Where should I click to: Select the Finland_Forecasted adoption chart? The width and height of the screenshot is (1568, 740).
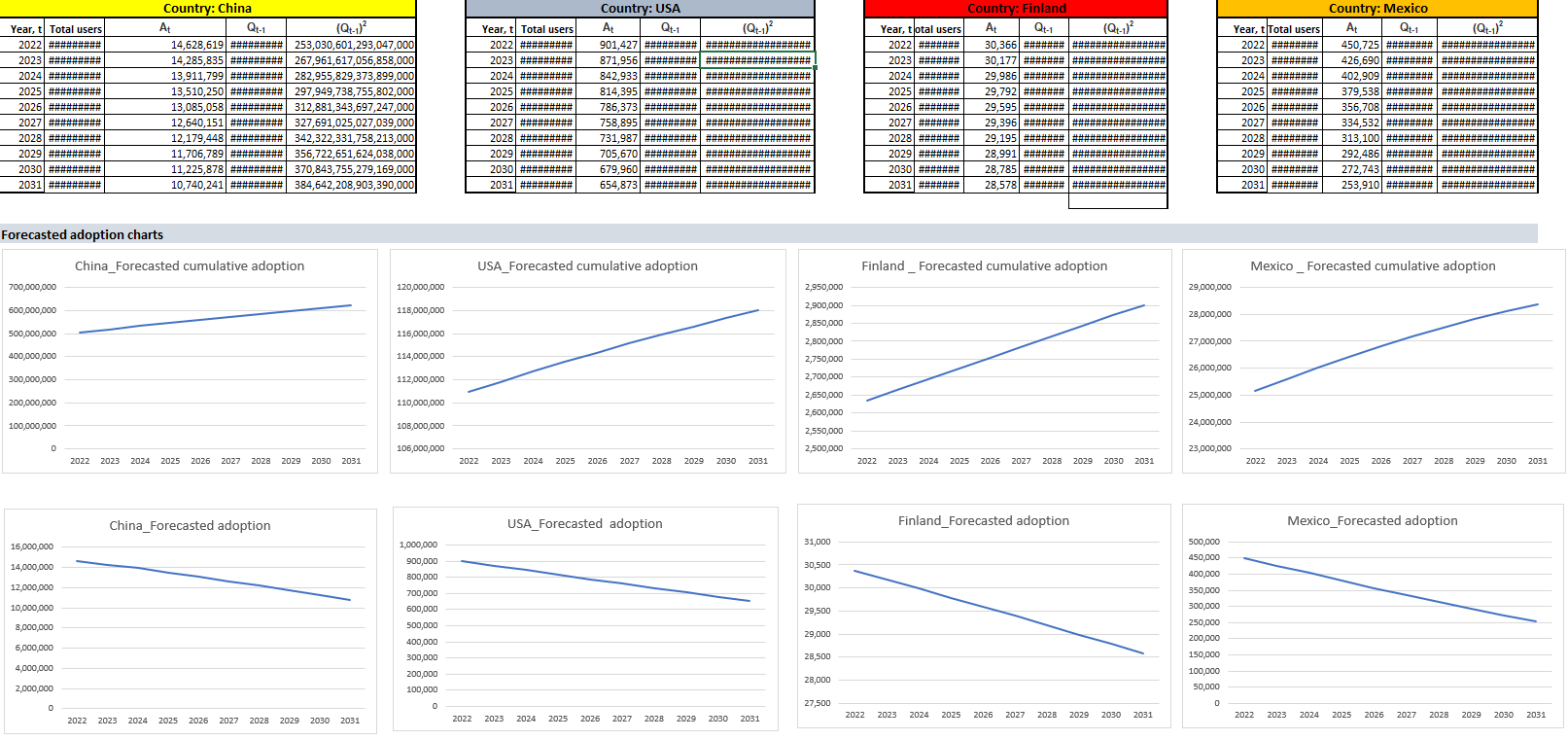pyautogui.click(x=983, y=616)
